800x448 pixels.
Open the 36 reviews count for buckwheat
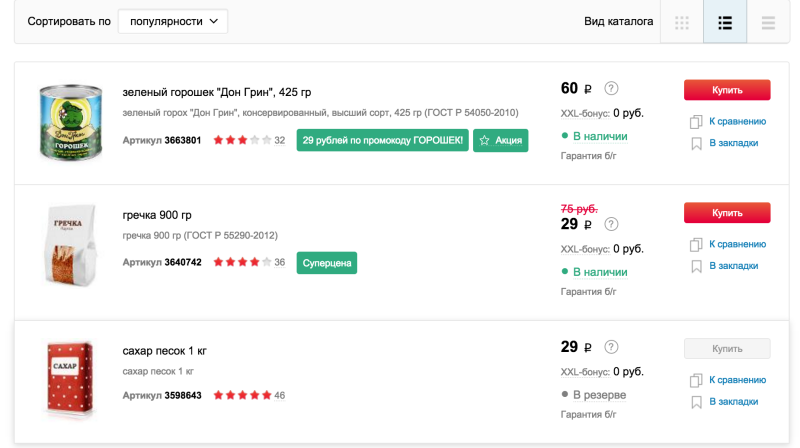pyautogui.click(x=280, y=262)
